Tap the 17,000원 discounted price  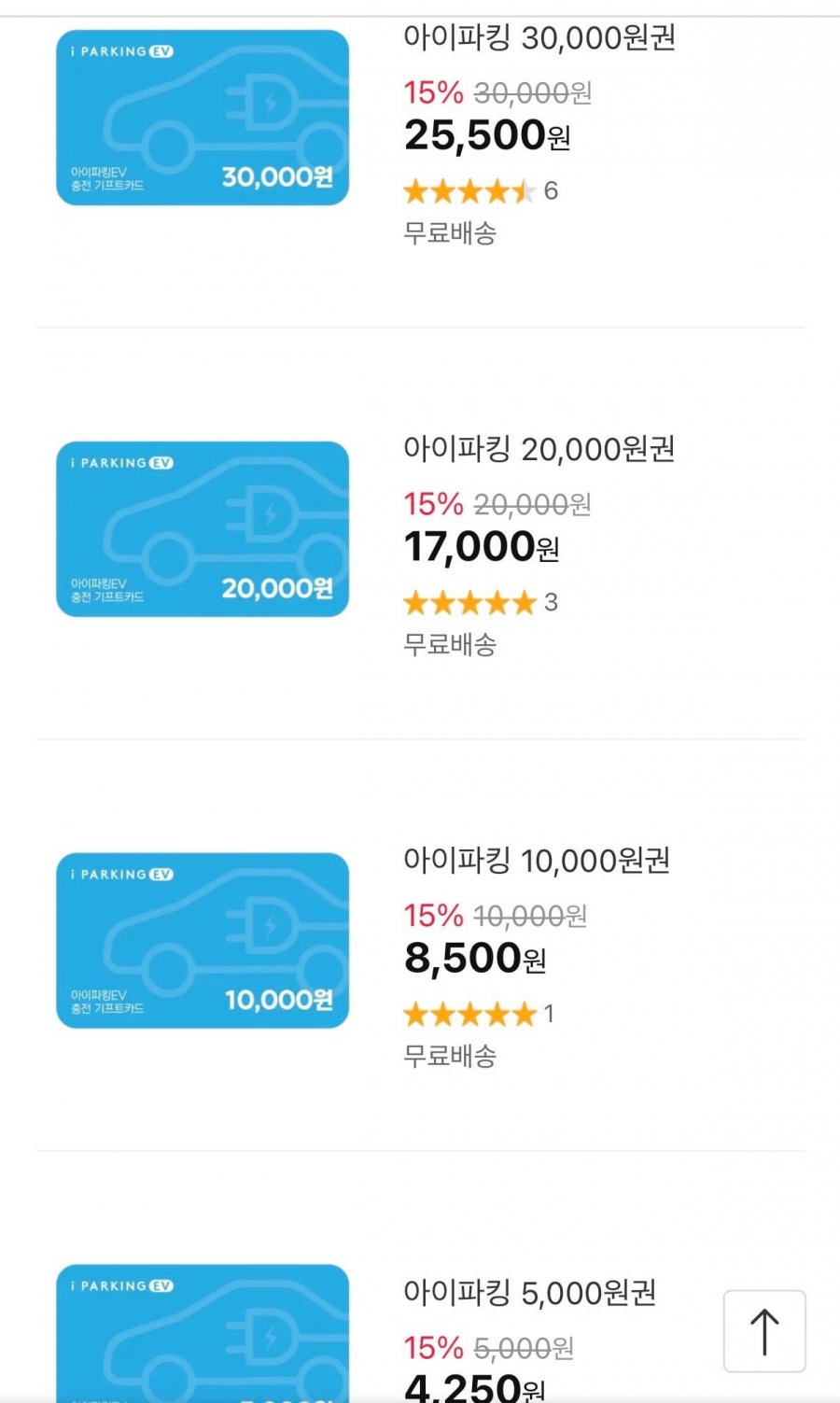tap(481, 547)
